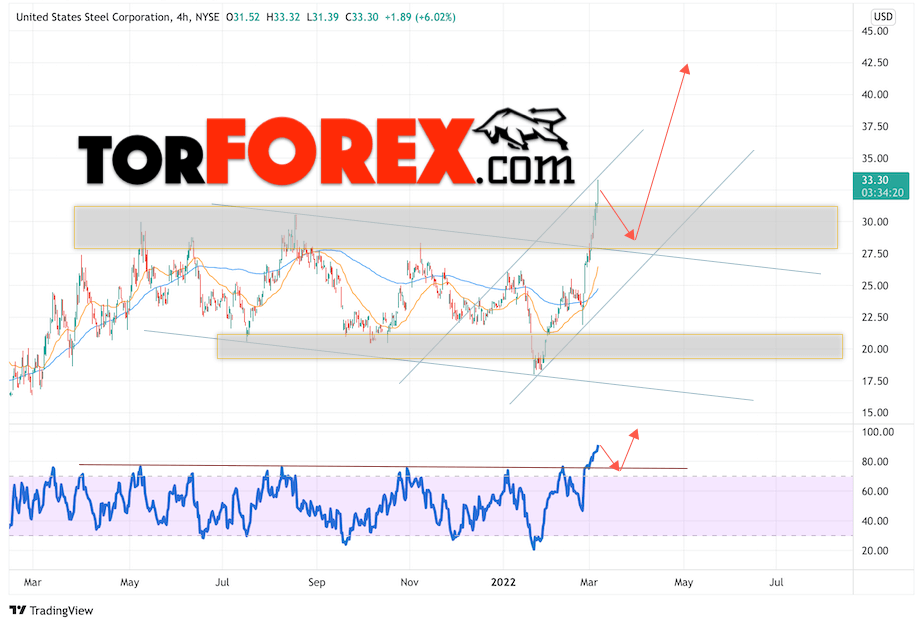Click the 40.00 RSI axis label

point(875,521)
